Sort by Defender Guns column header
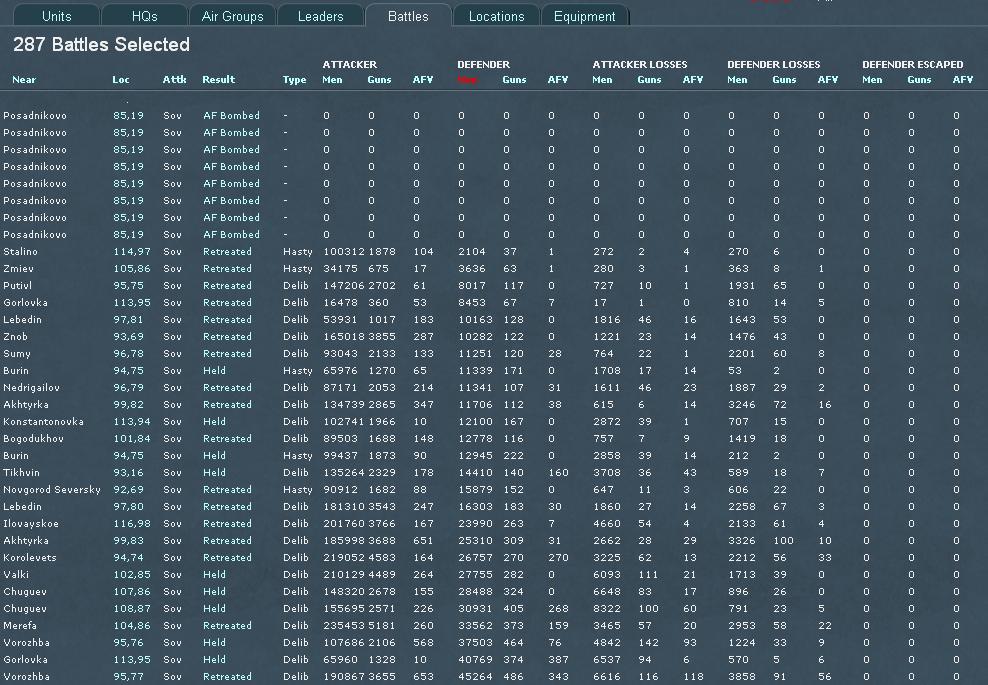Screen dimensions: 988x685 pyautogui.click(x=514, y=79)
